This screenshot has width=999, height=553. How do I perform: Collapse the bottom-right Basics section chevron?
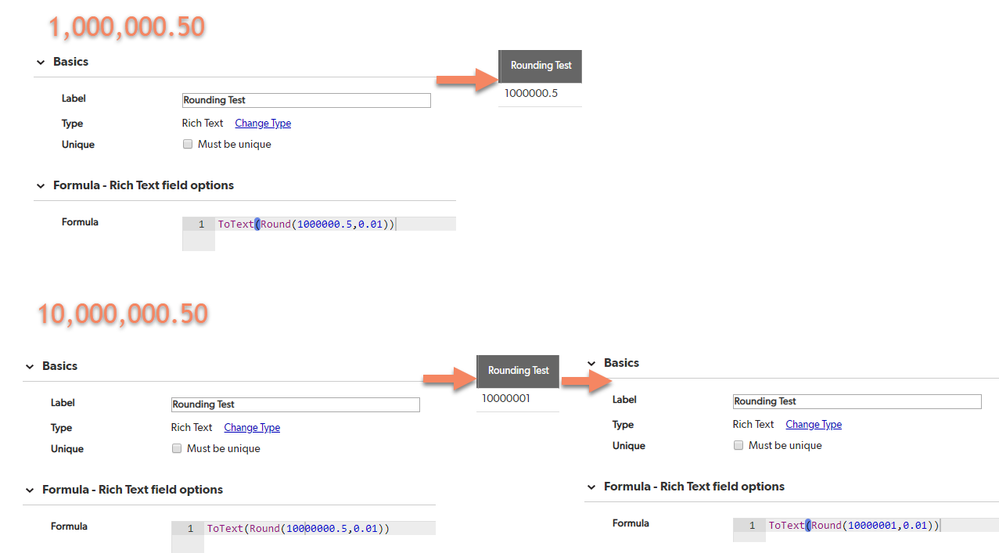click(591, 363)
